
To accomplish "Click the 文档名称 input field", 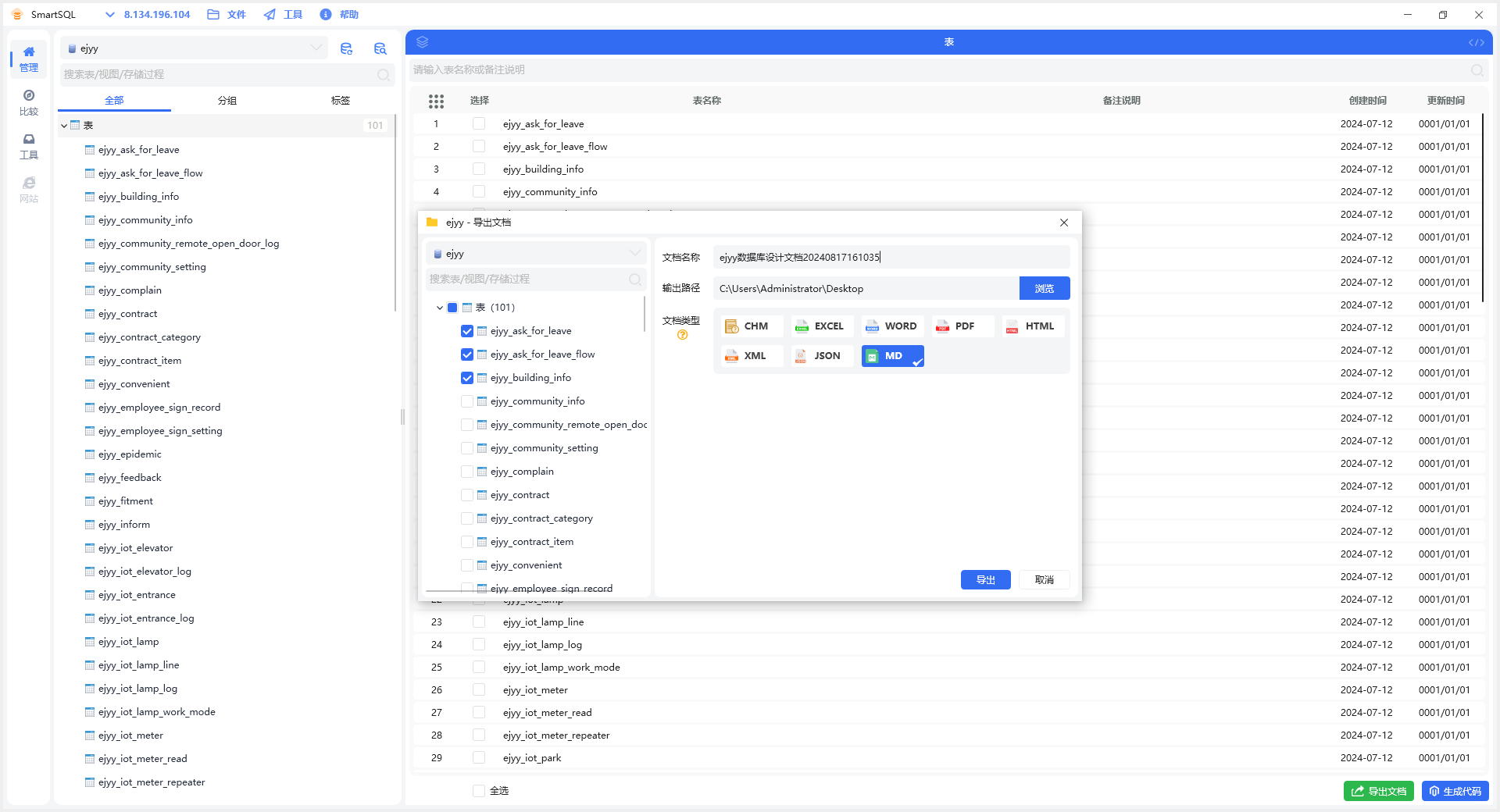I will pos(891,258).
